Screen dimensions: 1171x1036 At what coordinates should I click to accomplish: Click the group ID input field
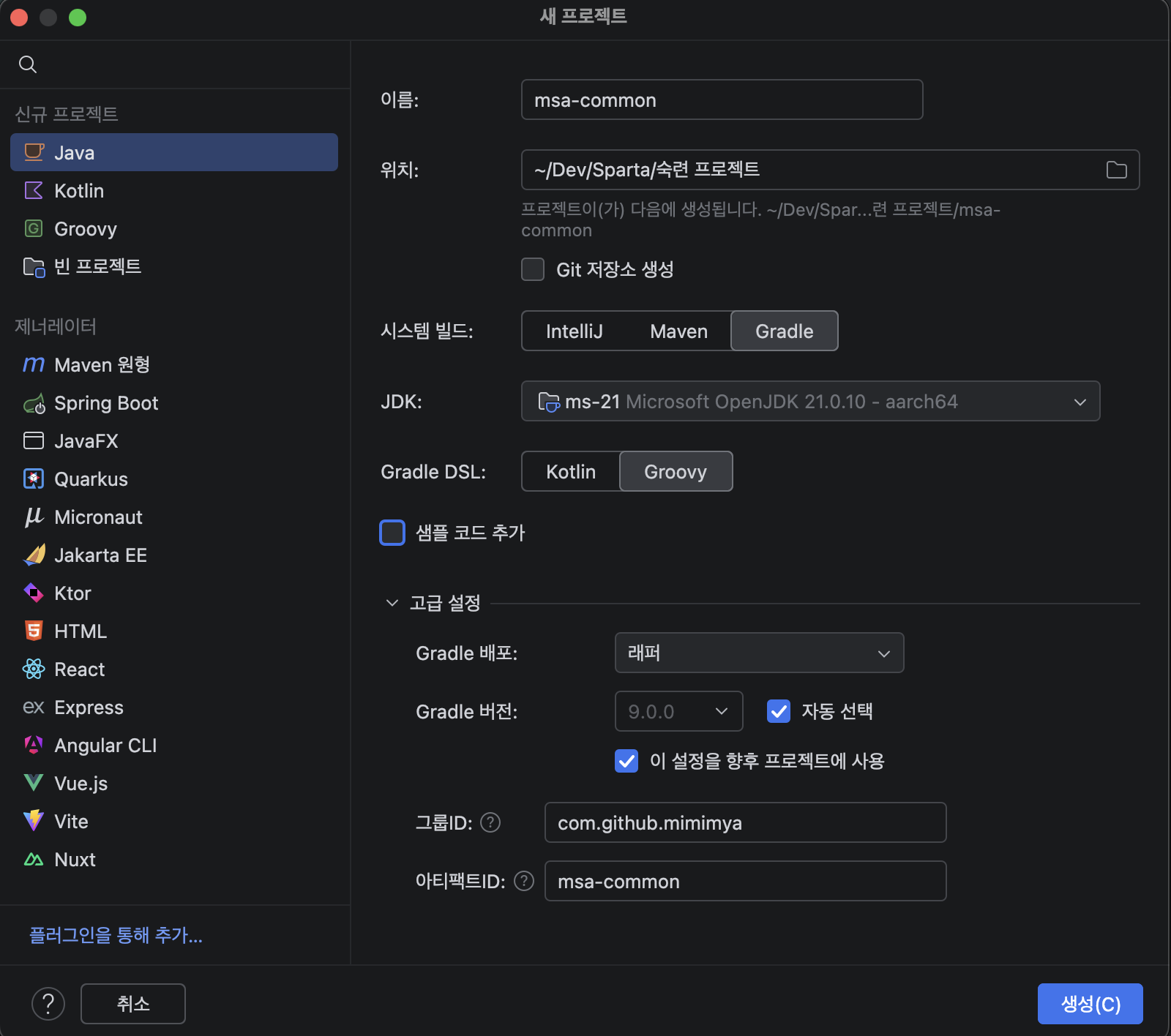pyautogui.click(x=745, y=822)
